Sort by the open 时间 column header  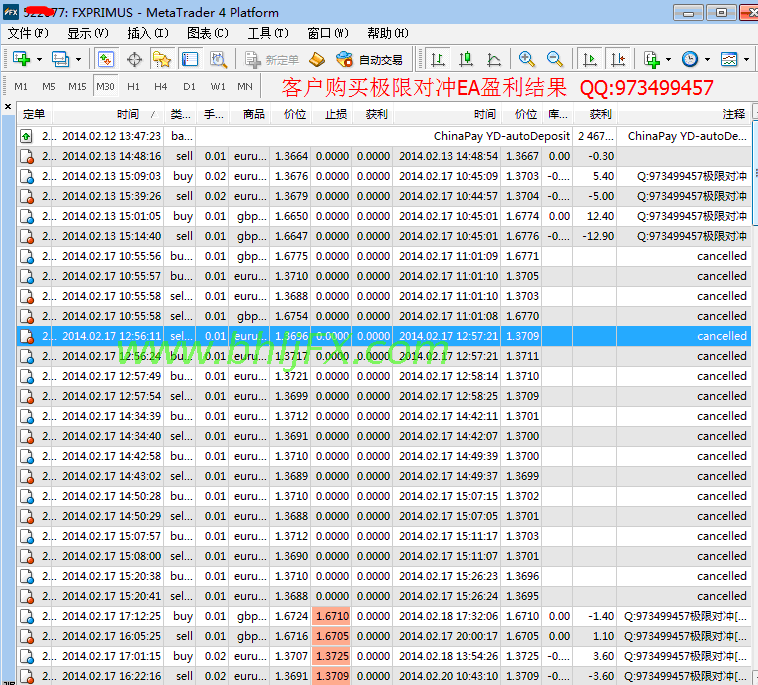point(108,114)
